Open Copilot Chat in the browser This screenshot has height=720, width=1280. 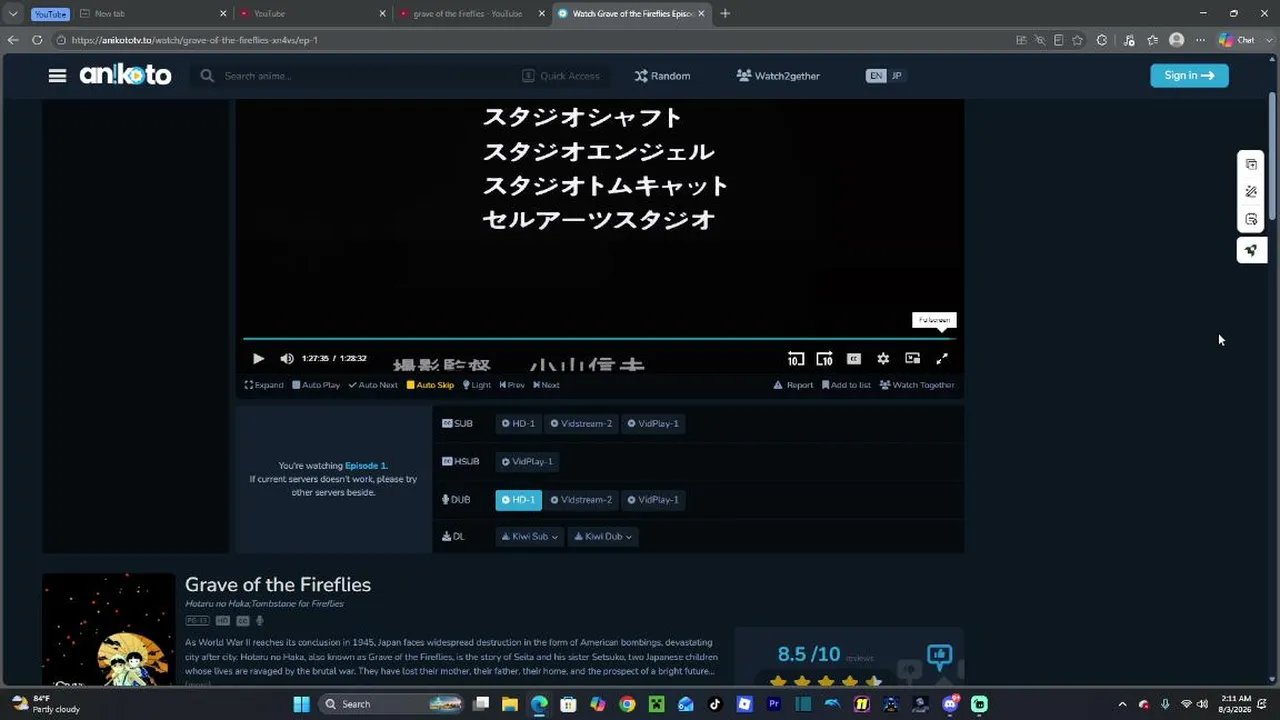pyautogui.click(x=1236, y=40)
